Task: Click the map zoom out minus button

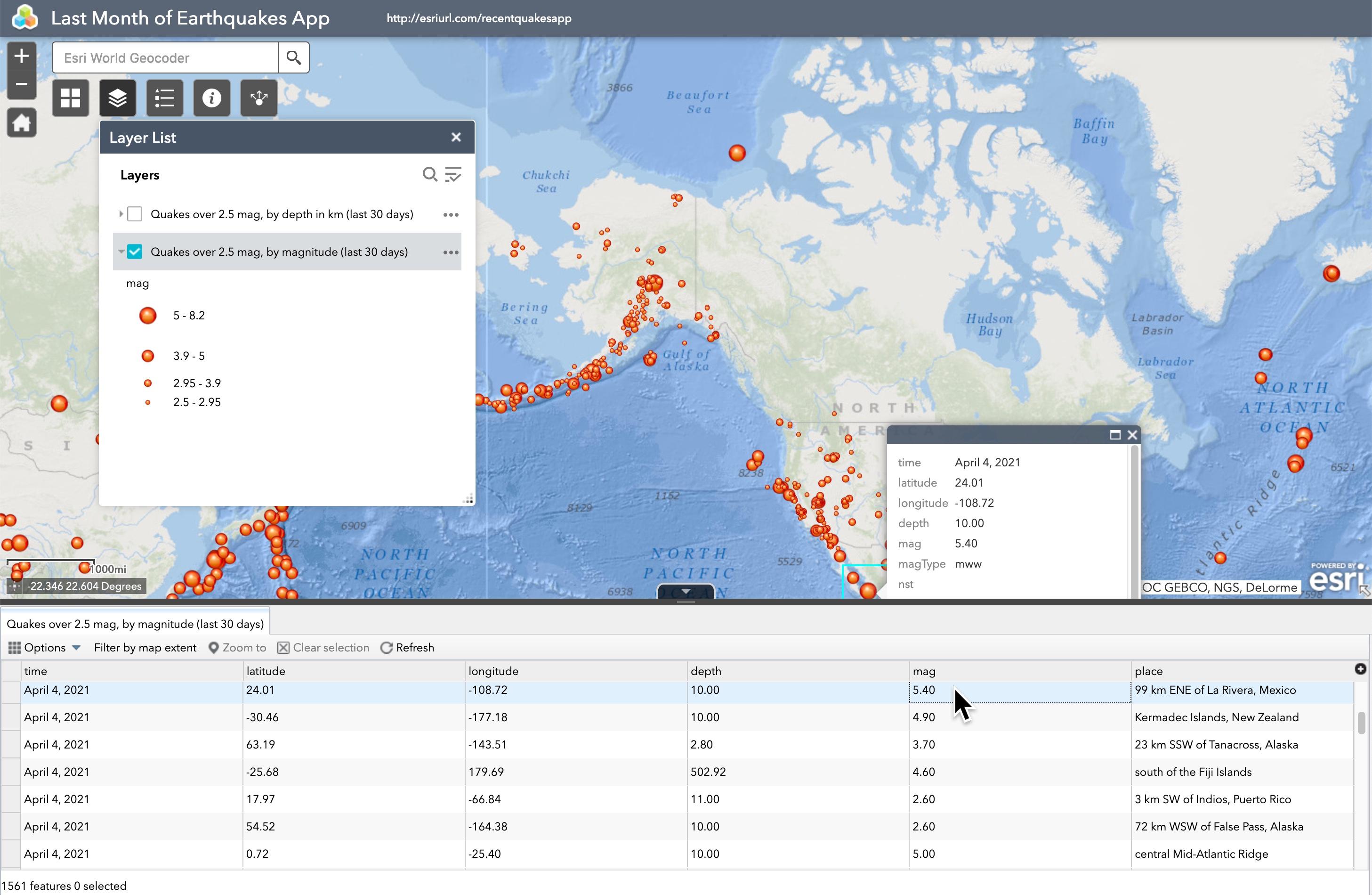Action: point(21,84)
